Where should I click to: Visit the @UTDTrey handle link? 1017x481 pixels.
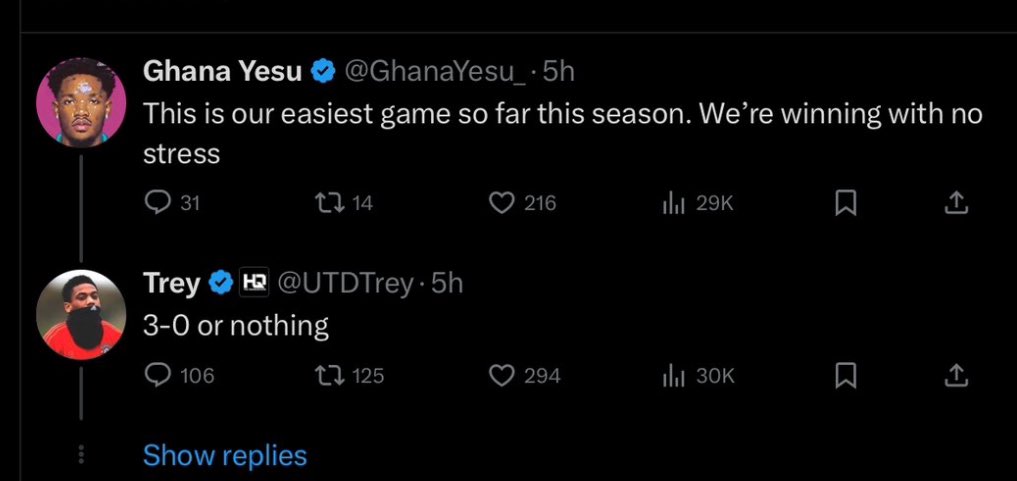pos(346,283)
